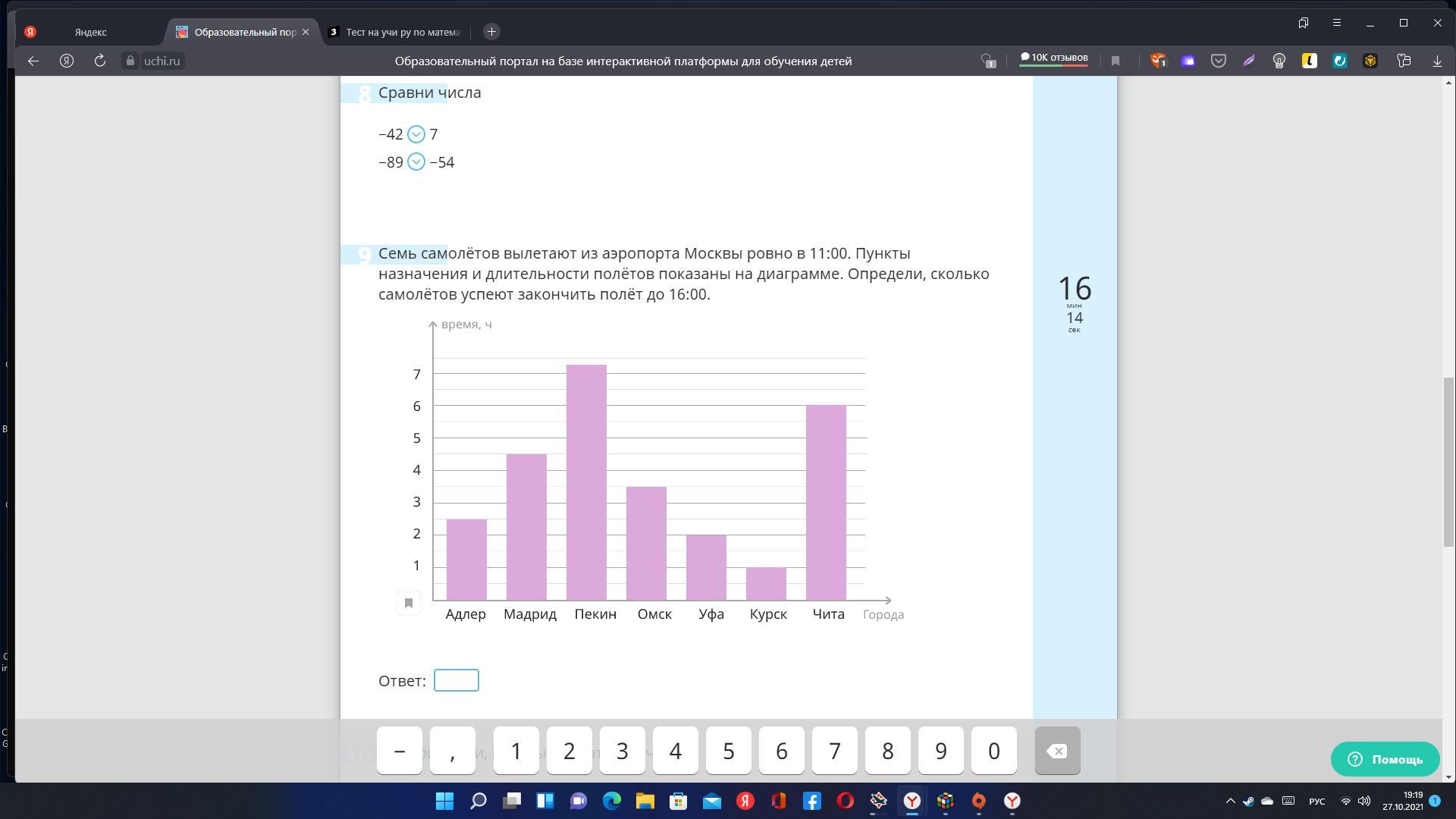The width and height of the screenshot is (1456, 819).
Task: Open the Yandex home button in the address bar
Action: pos(67,61)
